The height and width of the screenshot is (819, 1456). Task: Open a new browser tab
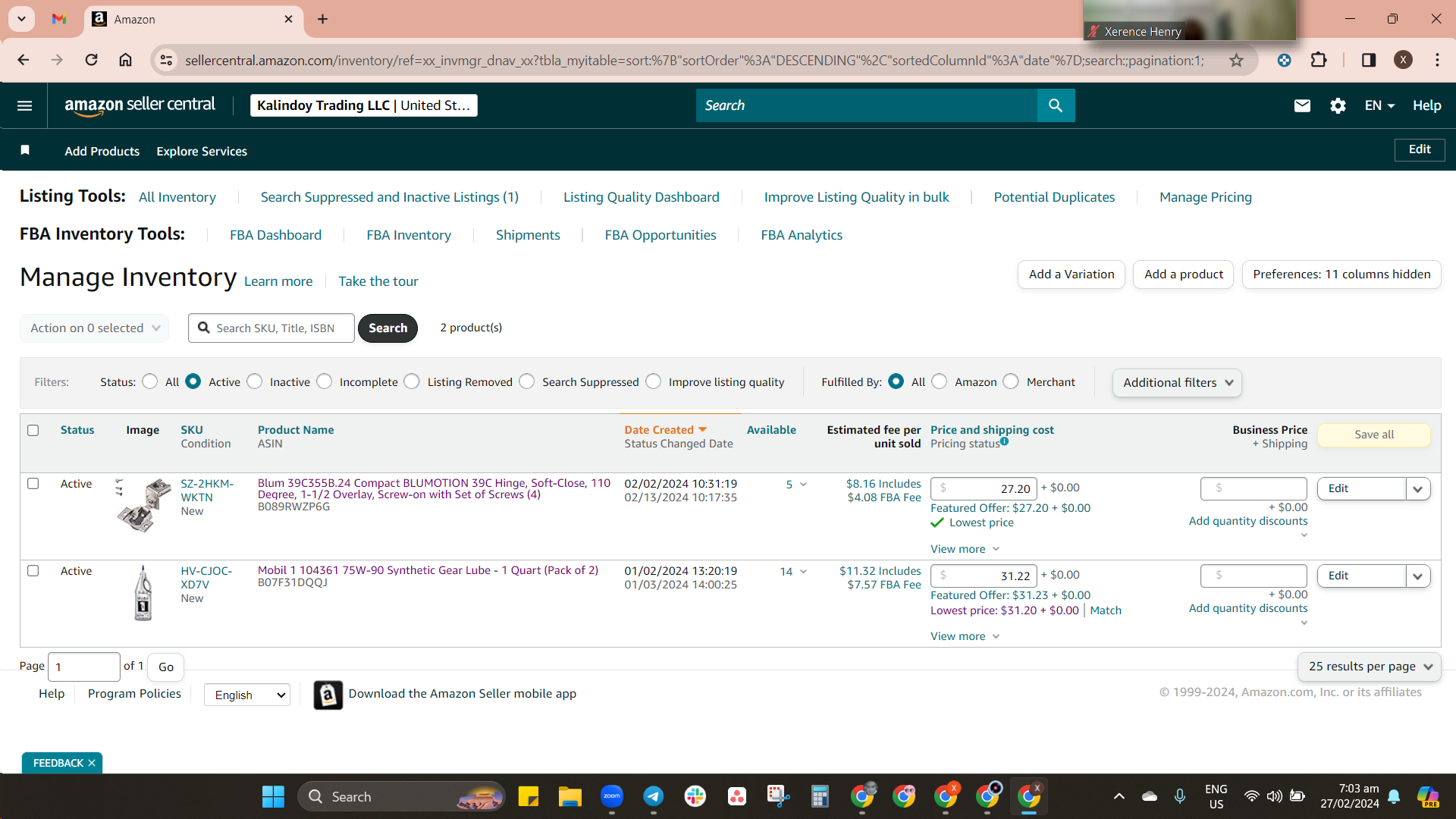pos(323,19)
